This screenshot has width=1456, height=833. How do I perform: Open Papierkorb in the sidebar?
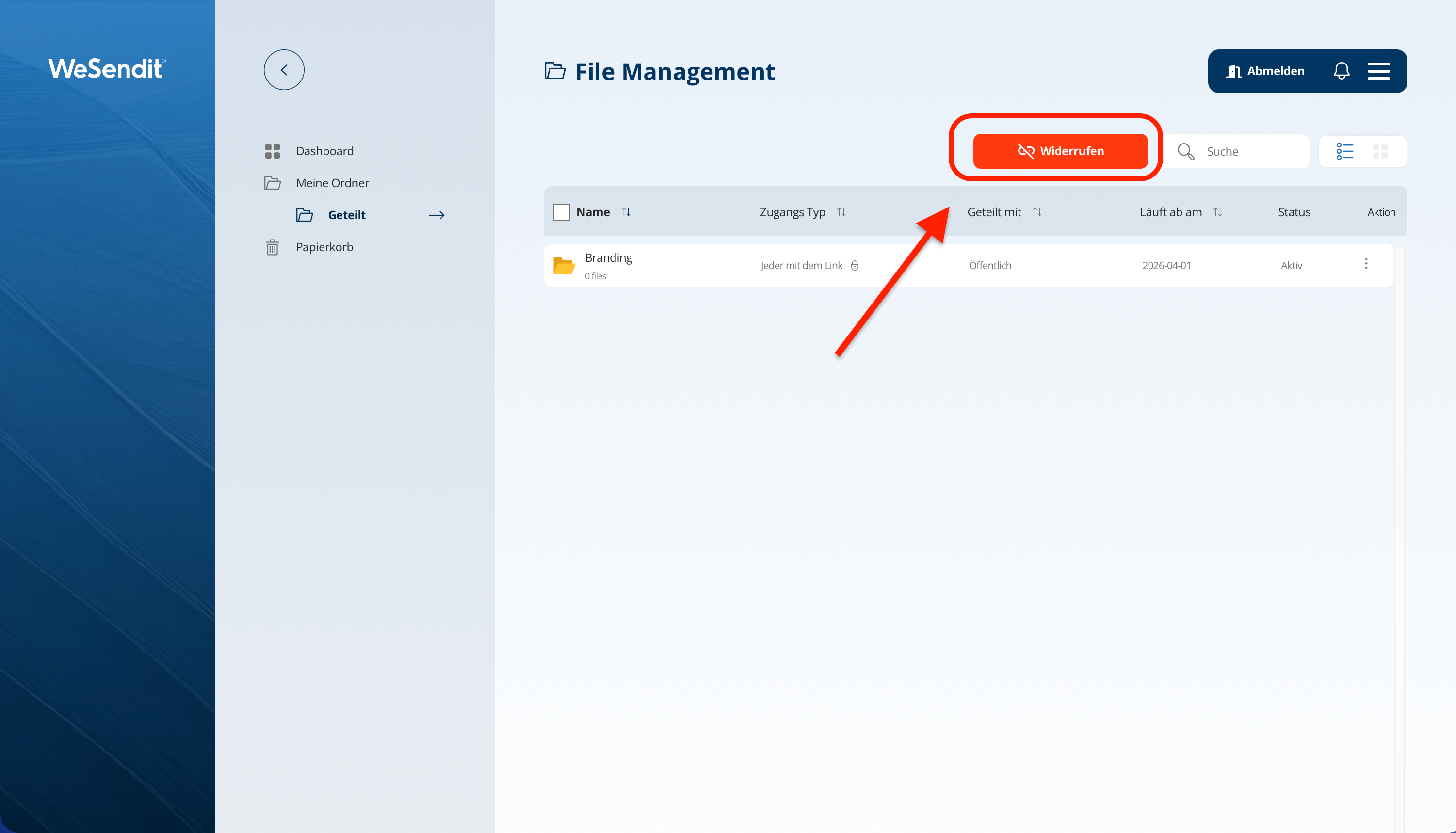[324, 247]
